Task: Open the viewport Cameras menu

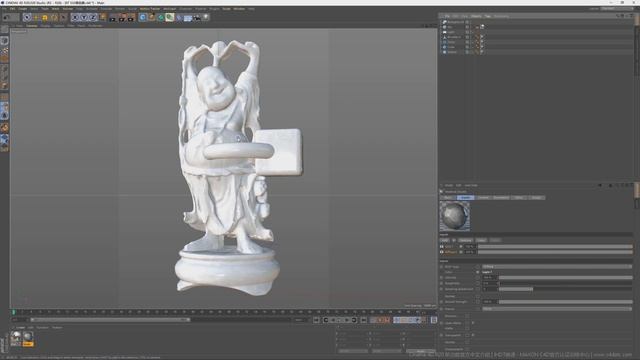Action: pos(32,25)
